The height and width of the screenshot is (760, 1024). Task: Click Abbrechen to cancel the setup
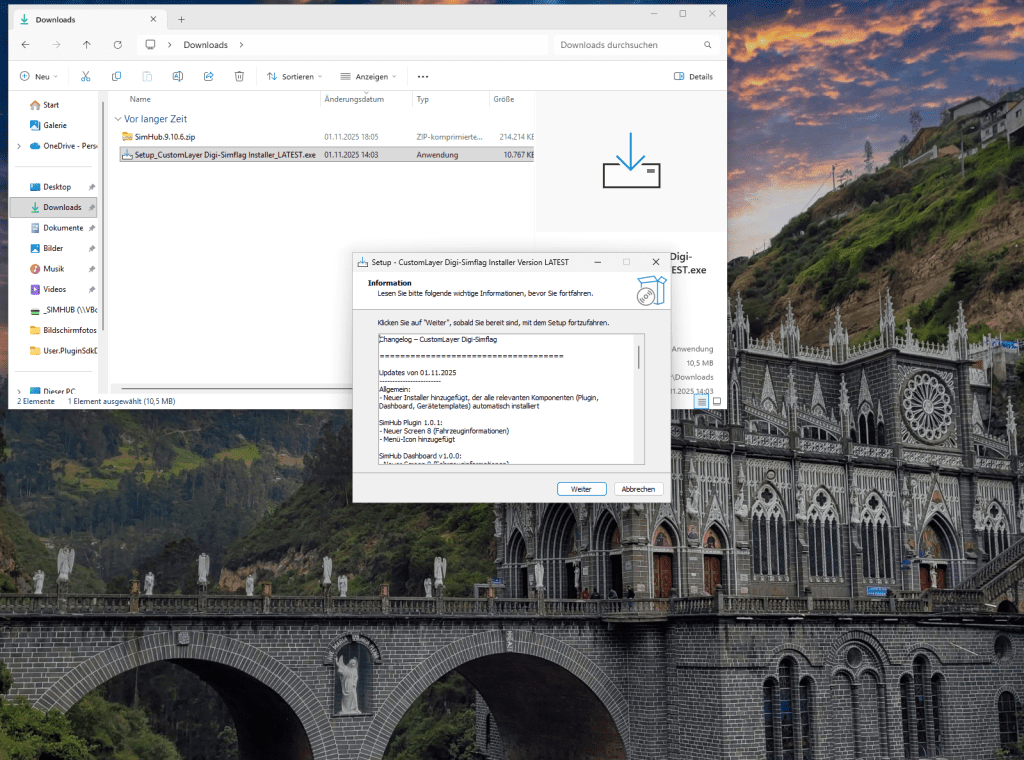pos(638,489)
